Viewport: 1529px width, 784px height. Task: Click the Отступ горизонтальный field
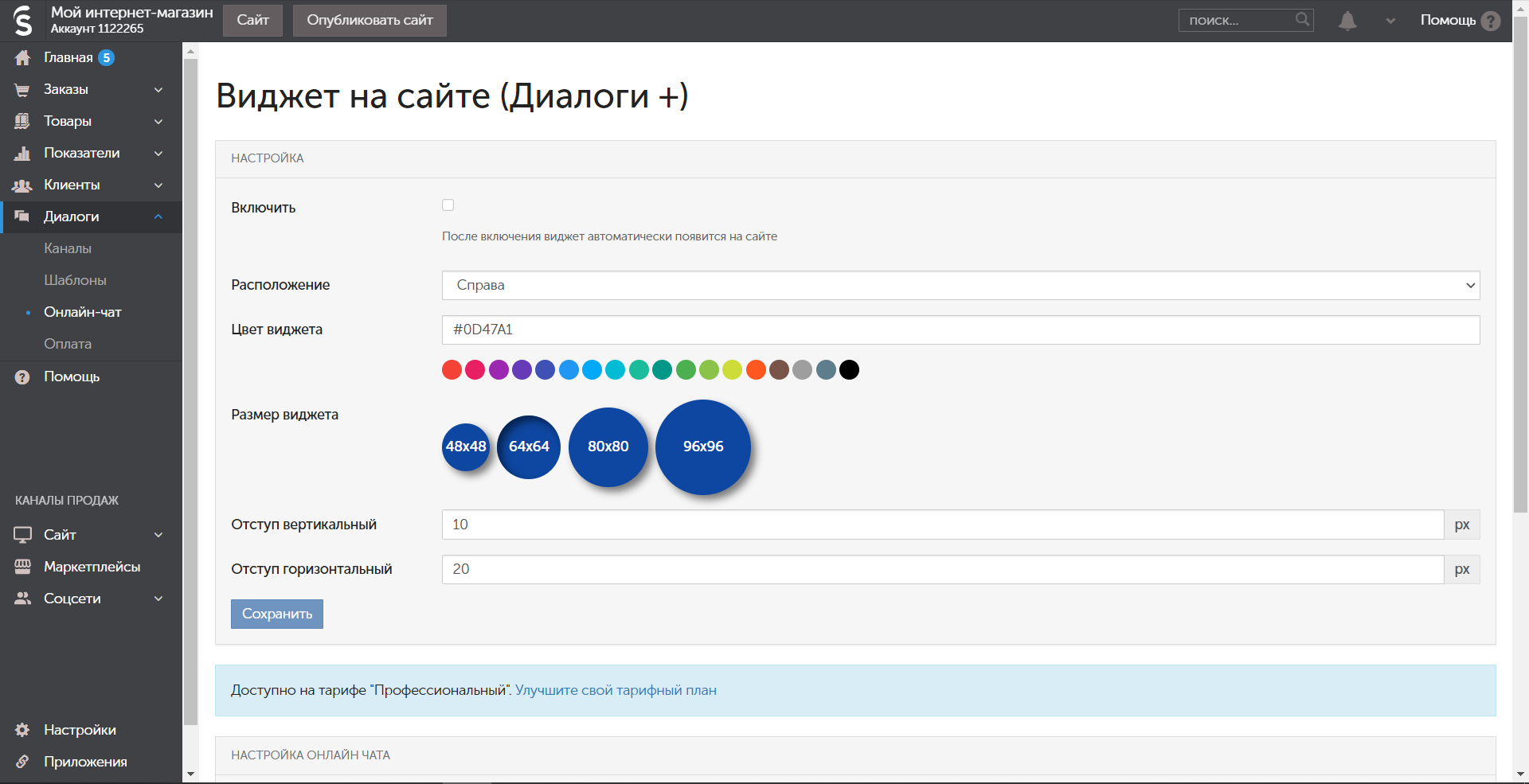click(943, 569)
